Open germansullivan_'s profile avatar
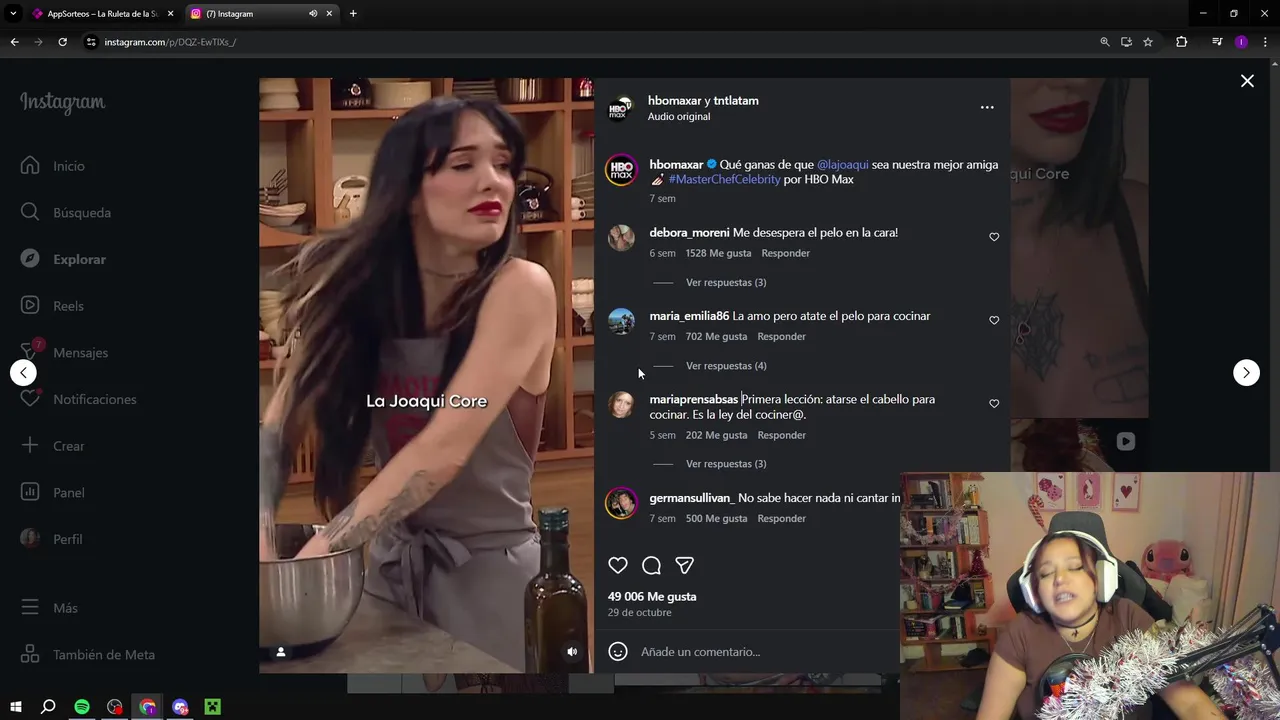Viewport: 1280px width, 720px height. (x=621, y=503)
